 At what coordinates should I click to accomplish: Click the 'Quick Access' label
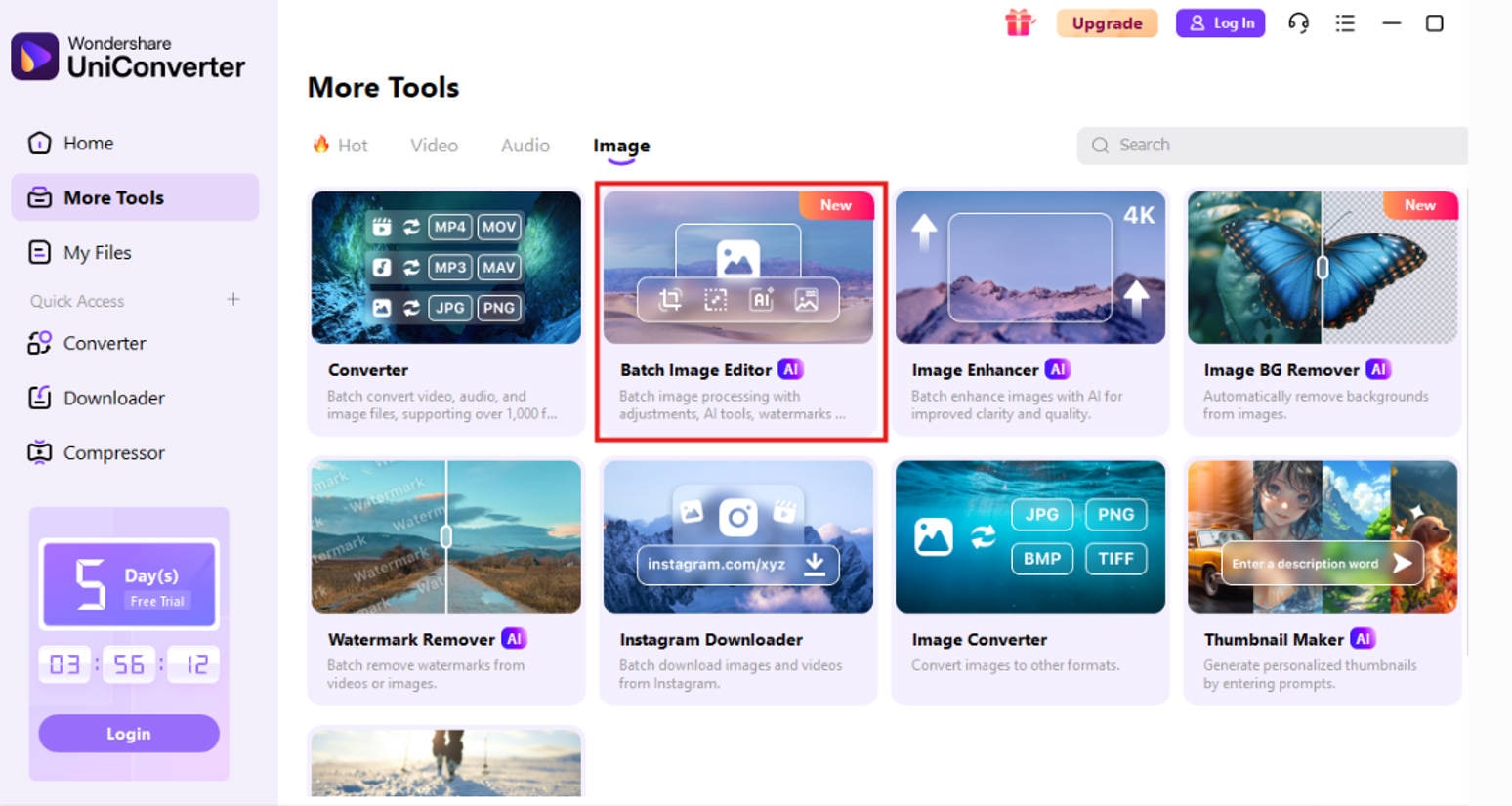(x=77, y=301)
